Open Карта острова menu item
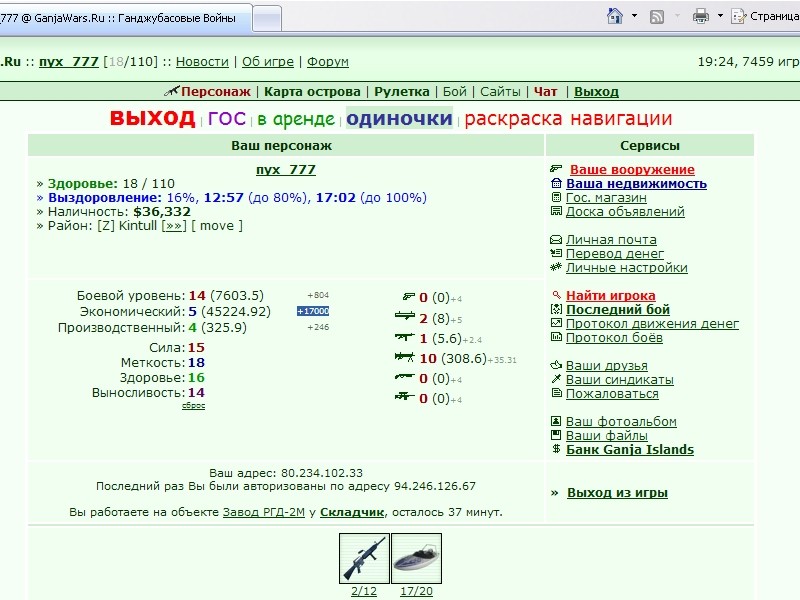The width and height of the screenshot is (800, 600). click(312, 92)
